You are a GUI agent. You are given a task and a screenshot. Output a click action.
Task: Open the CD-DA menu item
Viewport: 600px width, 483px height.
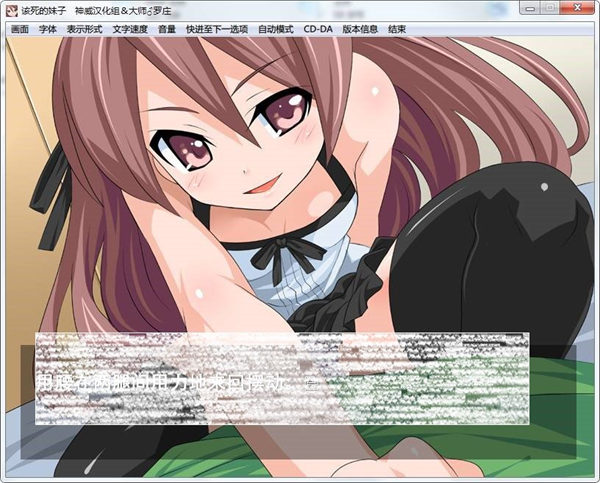coord(319,29)
